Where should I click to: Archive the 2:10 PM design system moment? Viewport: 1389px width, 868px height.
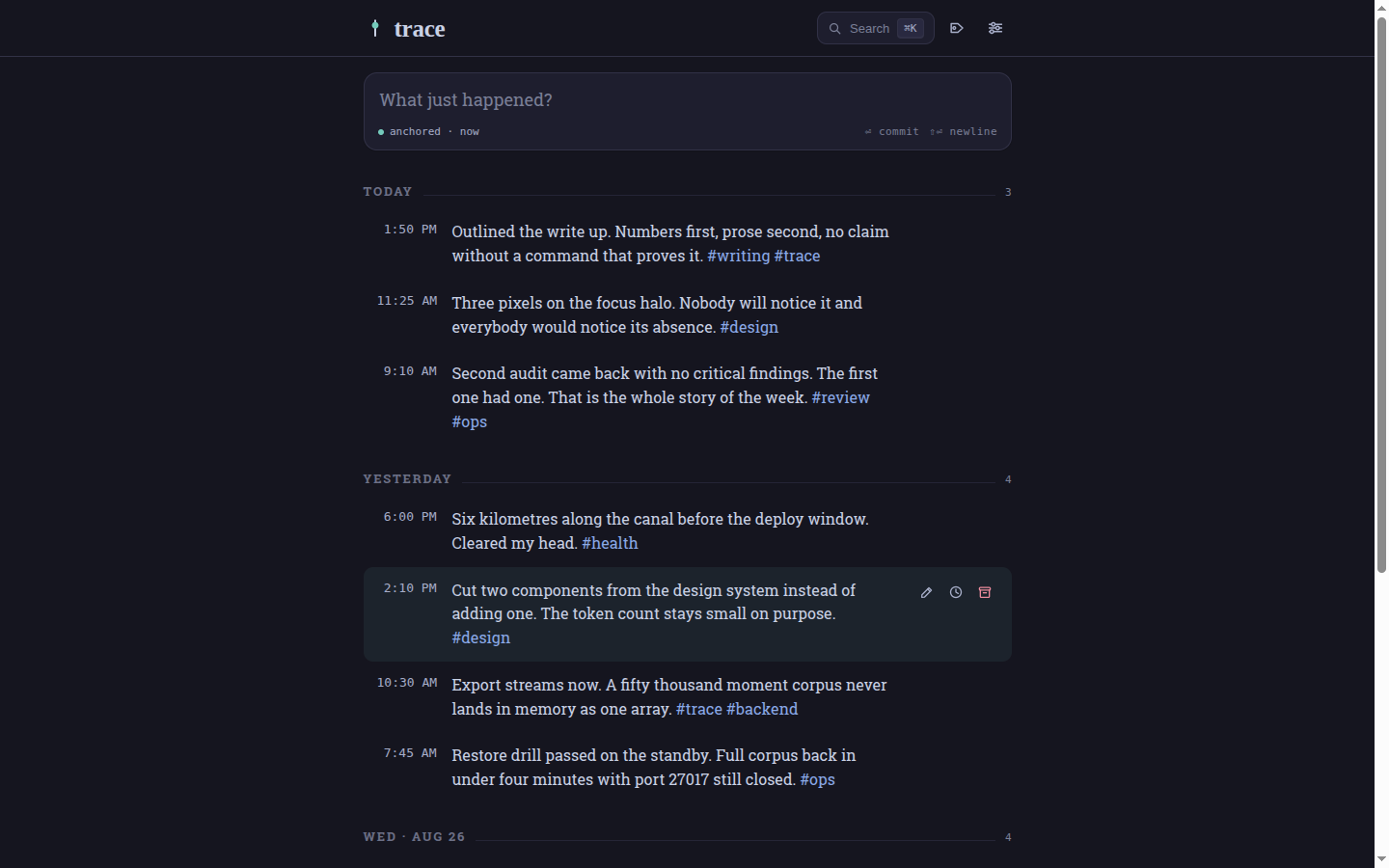tap(985, 592)
